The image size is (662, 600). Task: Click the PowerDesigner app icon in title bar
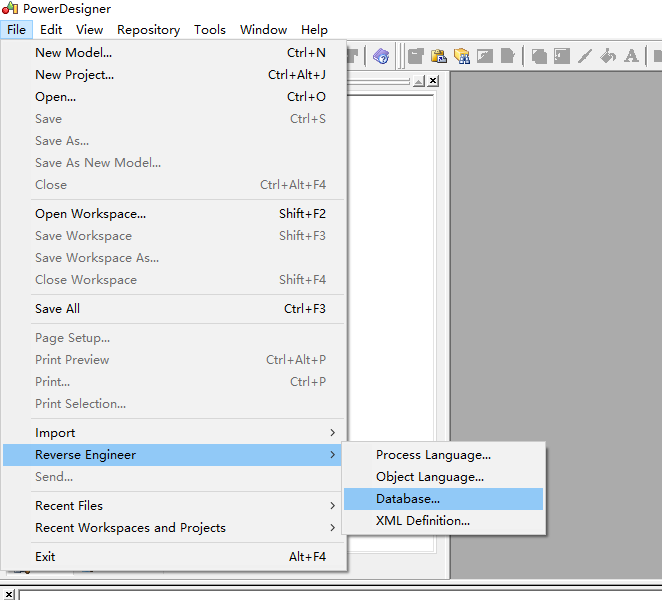tap(10, 8)
